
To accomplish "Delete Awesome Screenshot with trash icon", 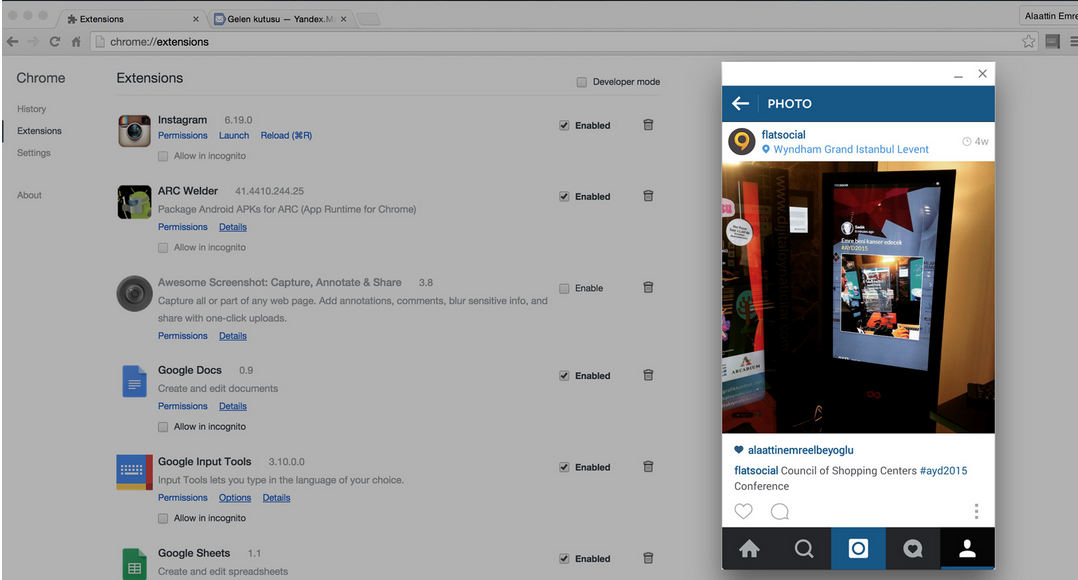I will [x=648, y=287].
